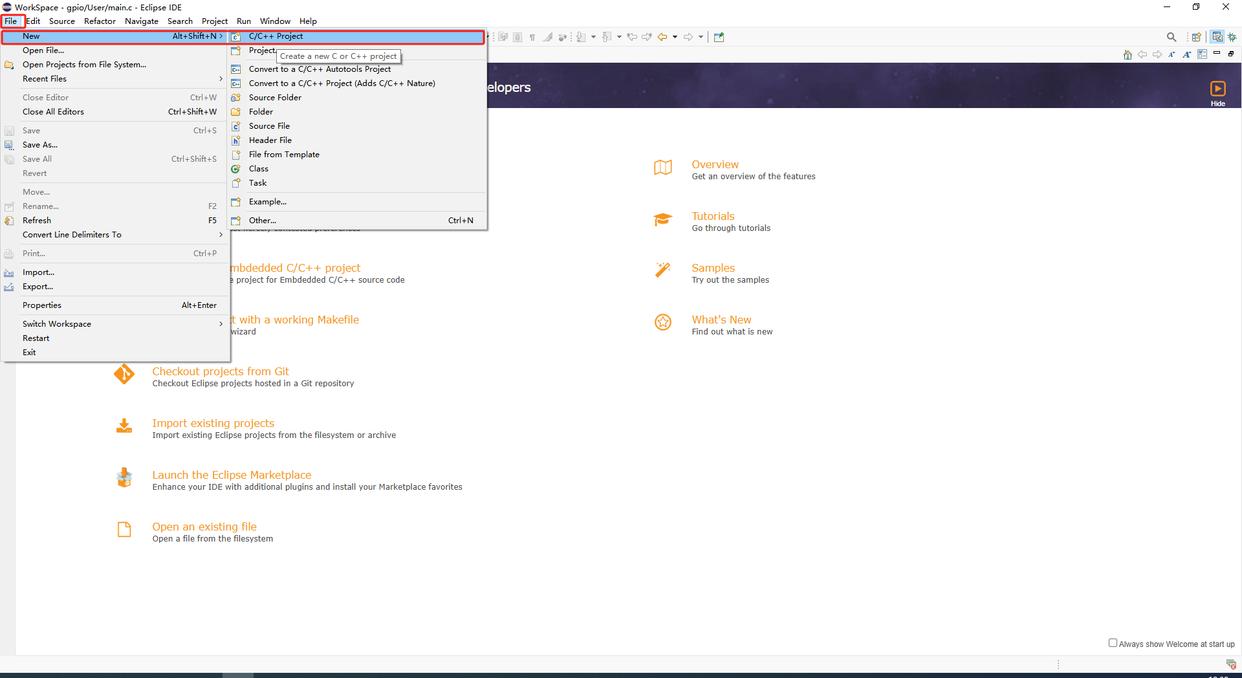This screenshot has width=1242, height=678.
Task: Click Open File... in File menu
Action: click(x=116, y=50)
